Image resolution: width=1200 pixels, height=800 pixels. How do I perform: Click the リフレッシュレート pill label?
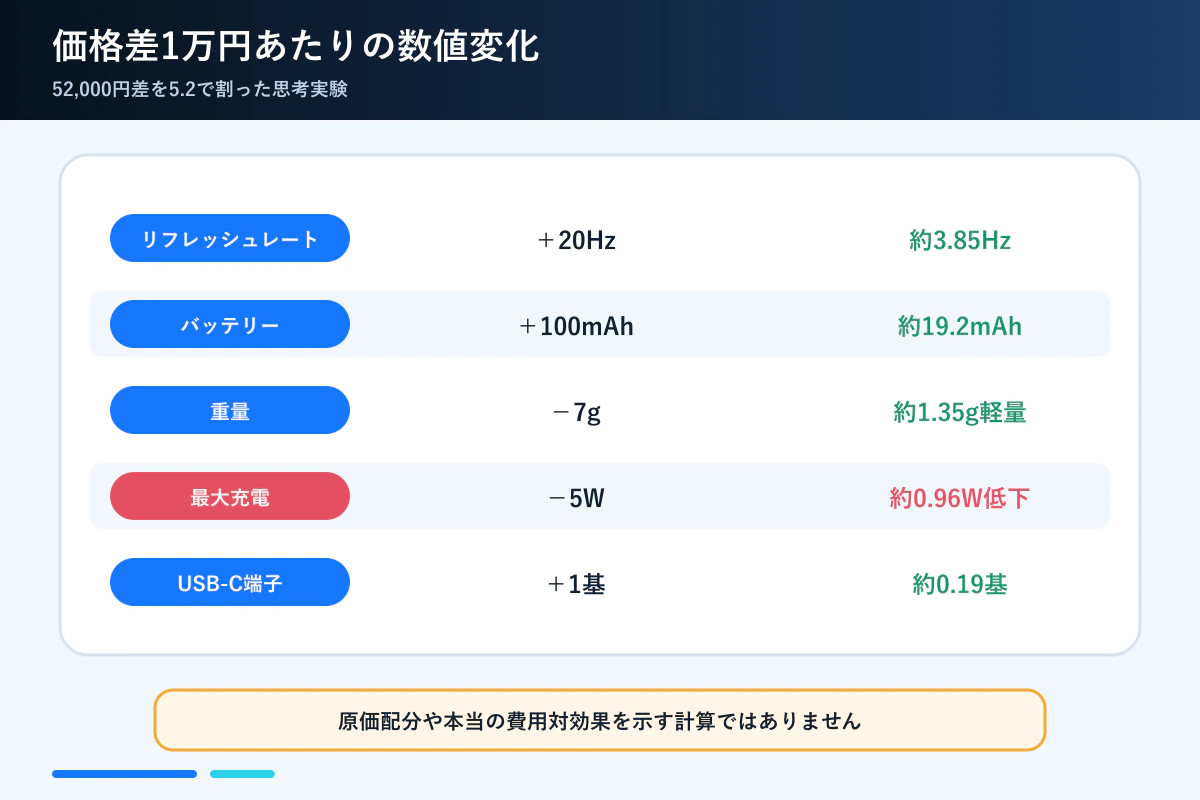(x=230, y=238)
